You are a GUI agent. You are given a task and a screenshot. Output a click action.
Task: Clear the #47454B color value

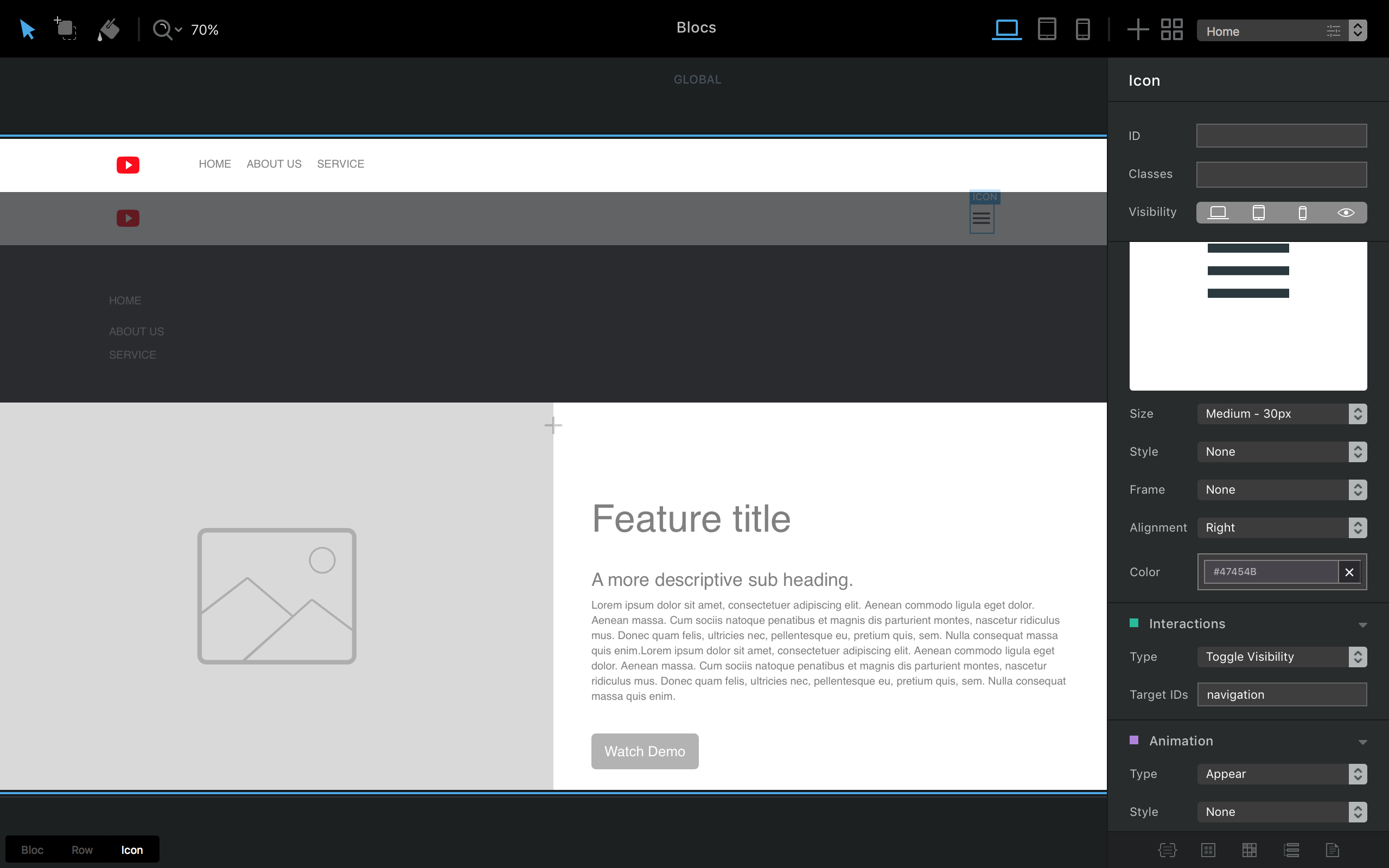point(1349,572)
